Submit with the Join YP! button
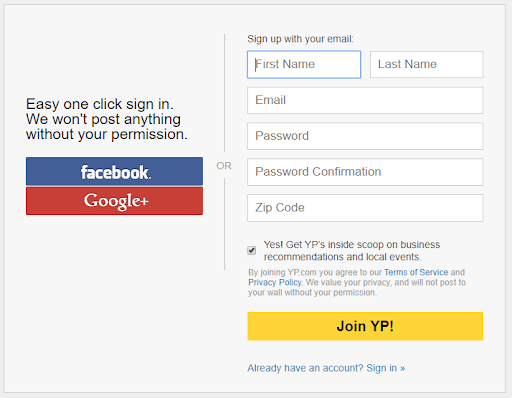This screenshot has width=512, height=398. pyautogui.click(x=365, y=326)
